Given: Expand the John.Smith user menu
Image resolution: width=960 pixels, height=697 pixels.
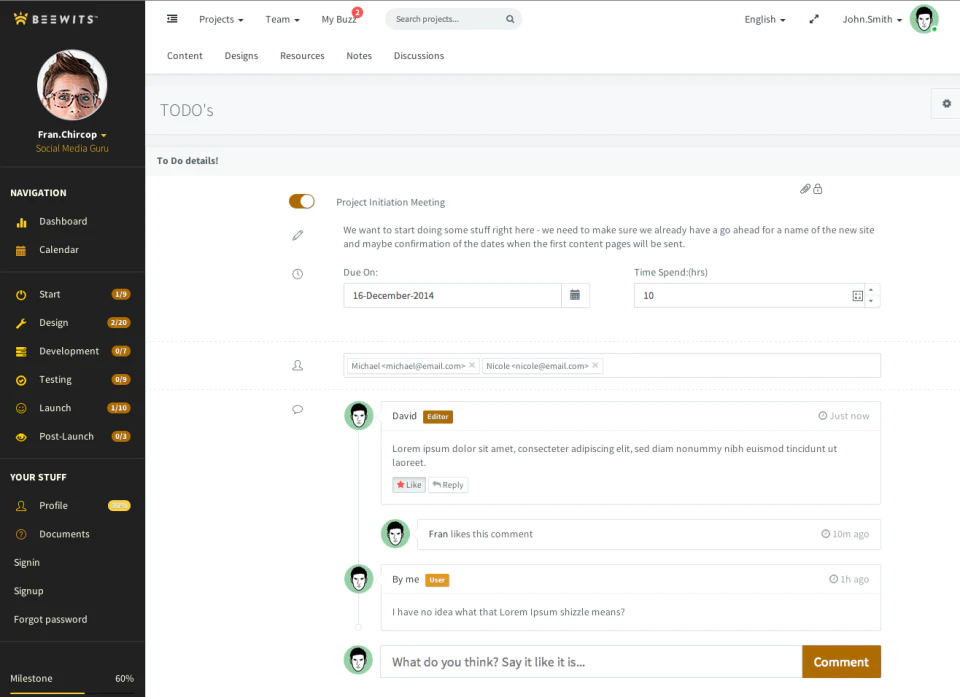Looking at the screenshot, I should 872,19.
